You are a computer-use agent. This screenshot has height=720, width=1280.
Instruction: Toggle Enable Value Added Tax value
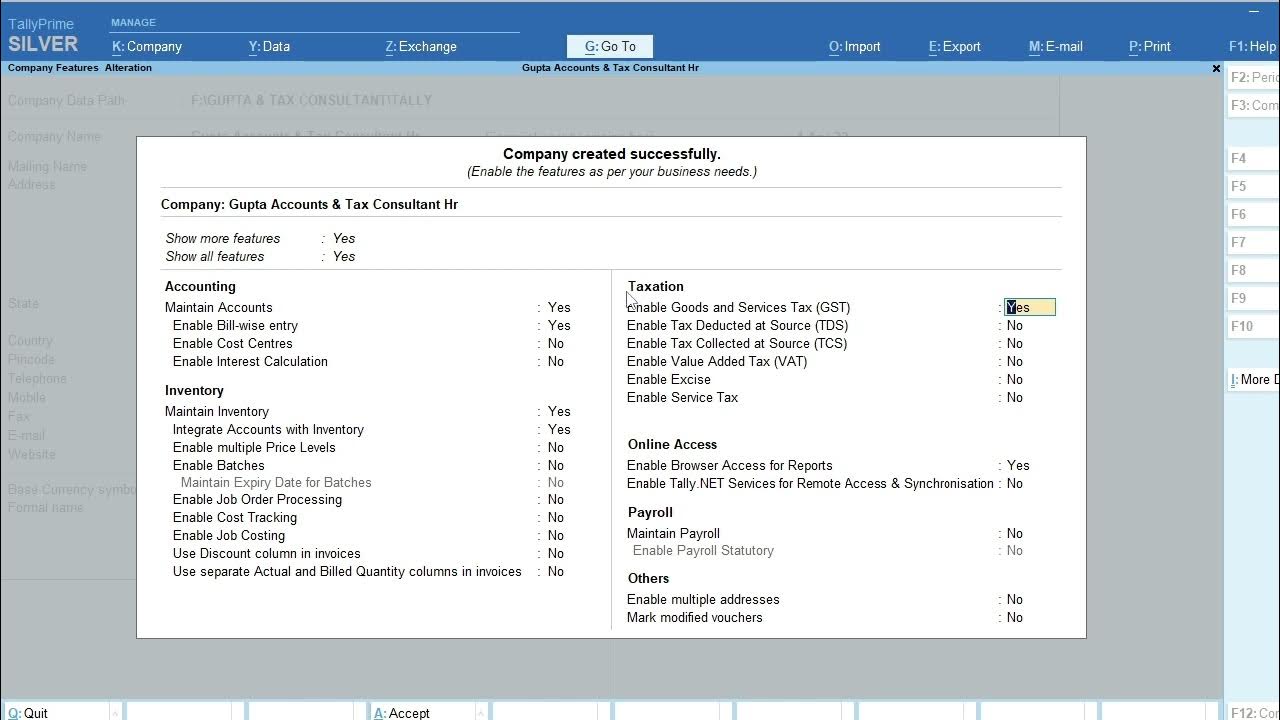click(1015, 362)
